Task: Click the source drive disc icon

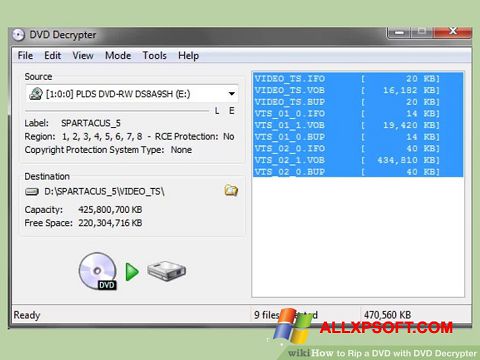Action: [36, 94]
